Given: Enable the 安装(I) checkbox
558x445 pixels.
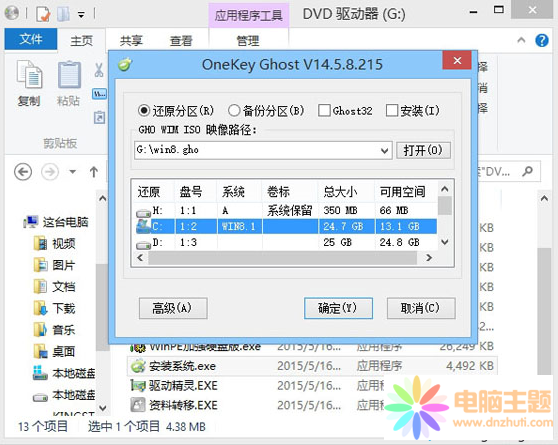Looking at the screenshot, I should point(391,110).
